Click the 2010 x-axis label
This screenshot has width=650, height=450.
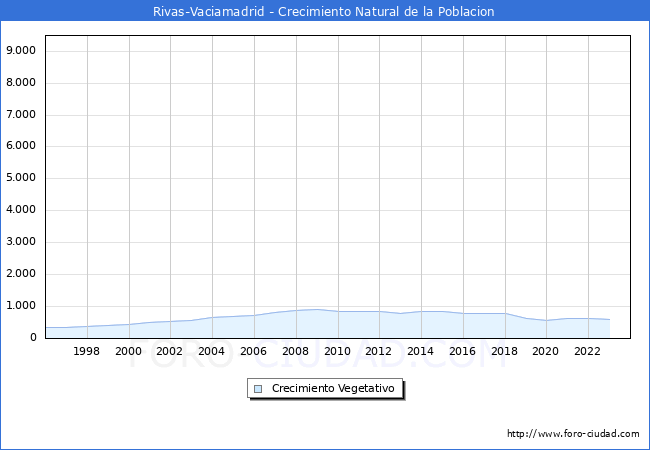(337, 351)
